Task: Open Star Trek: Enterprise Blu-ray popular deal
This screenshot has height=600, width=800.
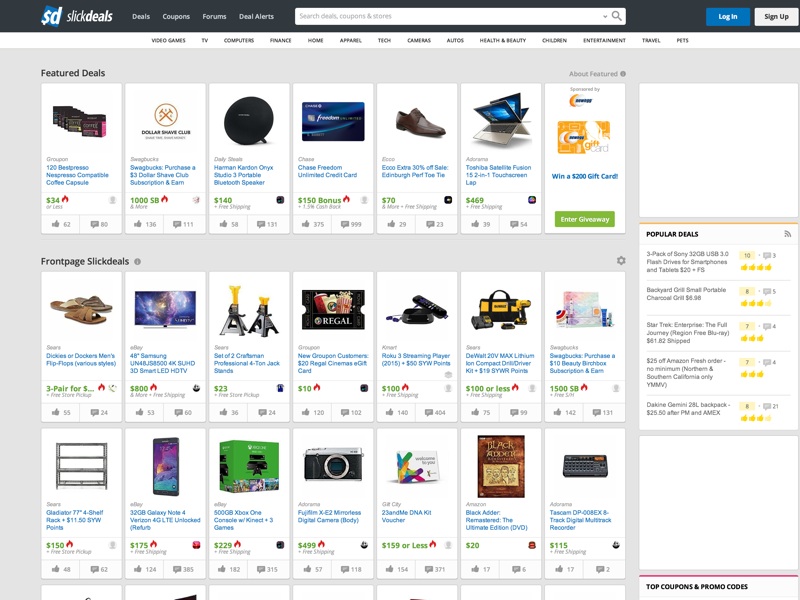Action: 688,333
